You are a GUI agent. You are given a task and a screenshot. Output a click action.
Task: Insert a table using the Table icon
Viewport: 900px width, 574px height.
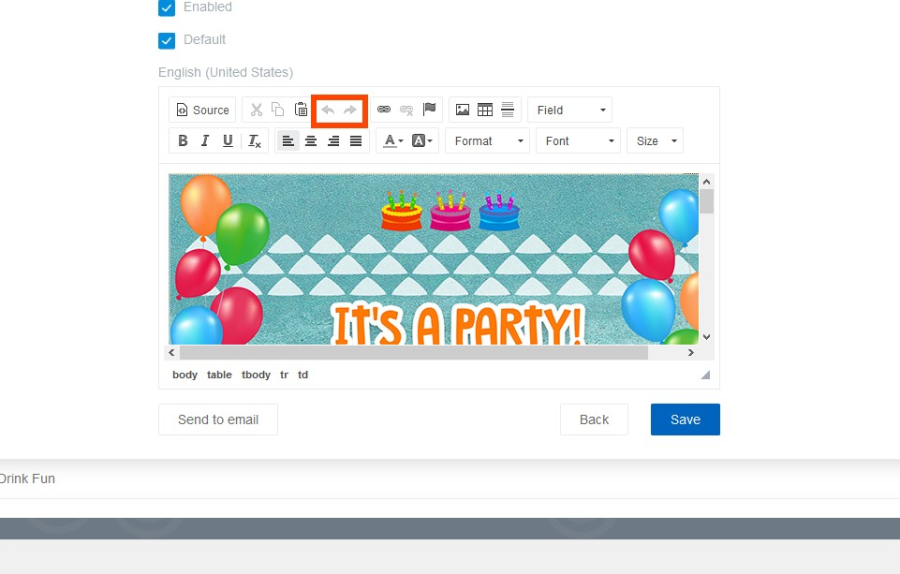(x=485, y=110)
